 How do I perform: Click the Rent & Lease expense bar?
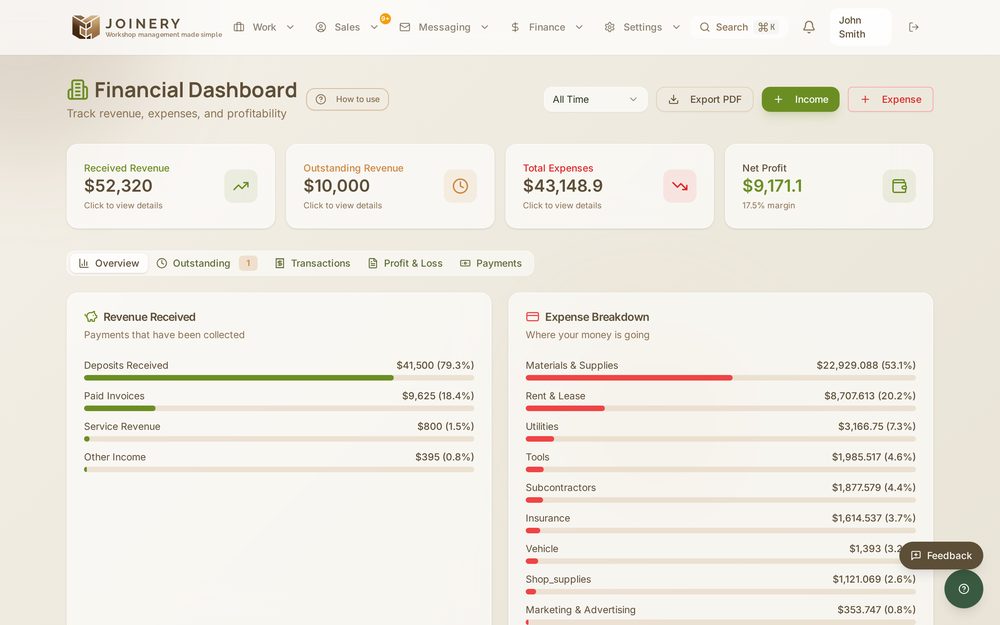(x=721, y=409)
